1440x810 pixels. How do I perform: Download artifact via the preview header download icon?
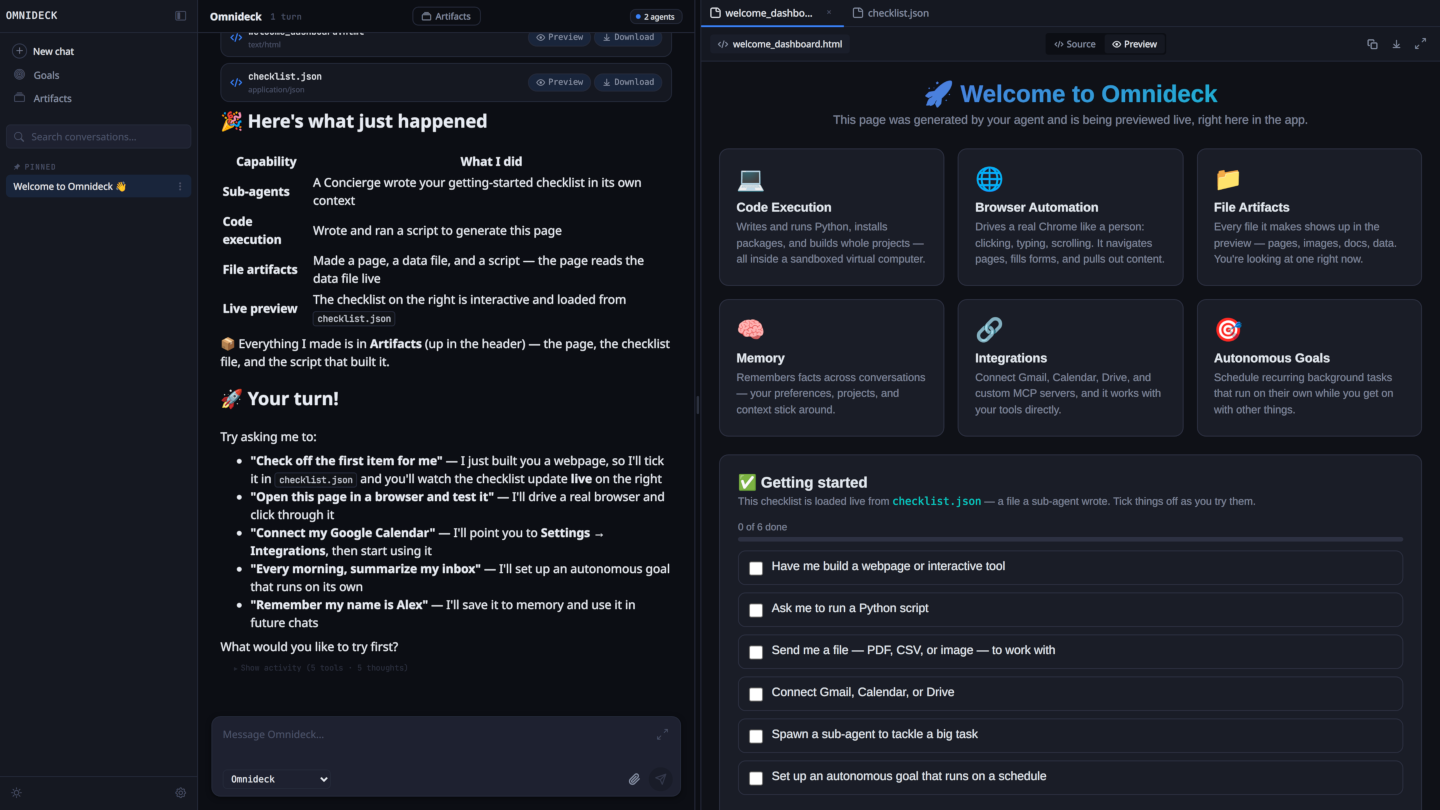click(1396, 44)
